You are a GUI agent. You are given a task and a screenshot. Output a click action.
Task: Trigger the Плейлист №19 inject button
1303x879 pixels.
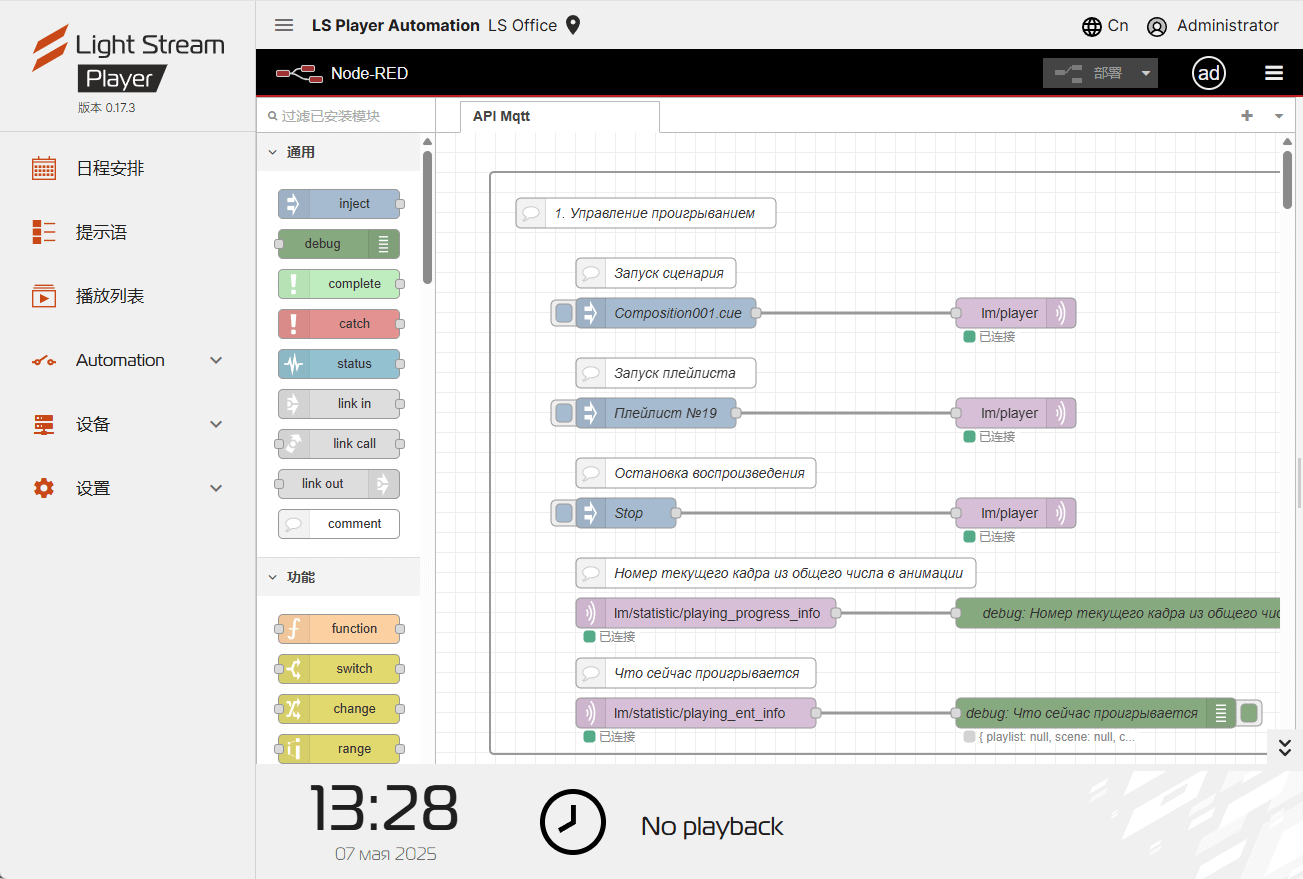[x=564, y=413]
